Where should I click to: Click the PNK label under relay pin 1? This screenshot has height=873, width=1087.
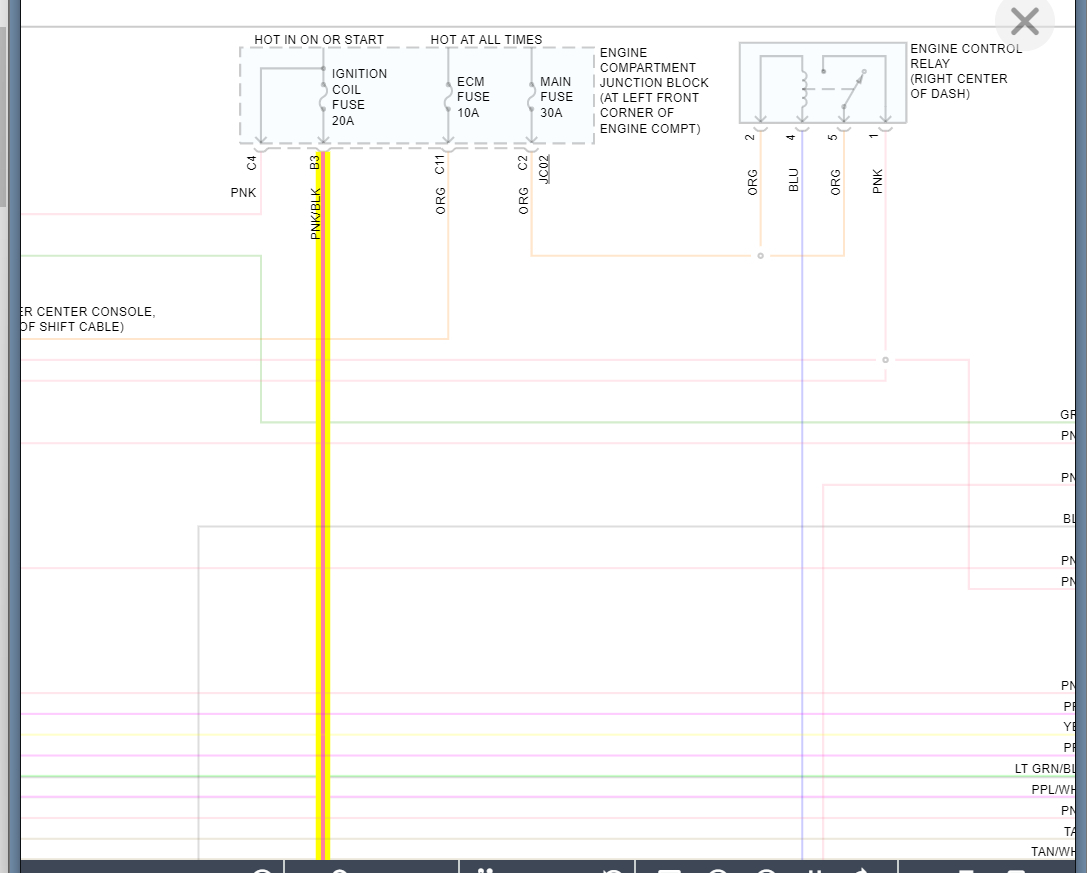[x=878, y=181]
